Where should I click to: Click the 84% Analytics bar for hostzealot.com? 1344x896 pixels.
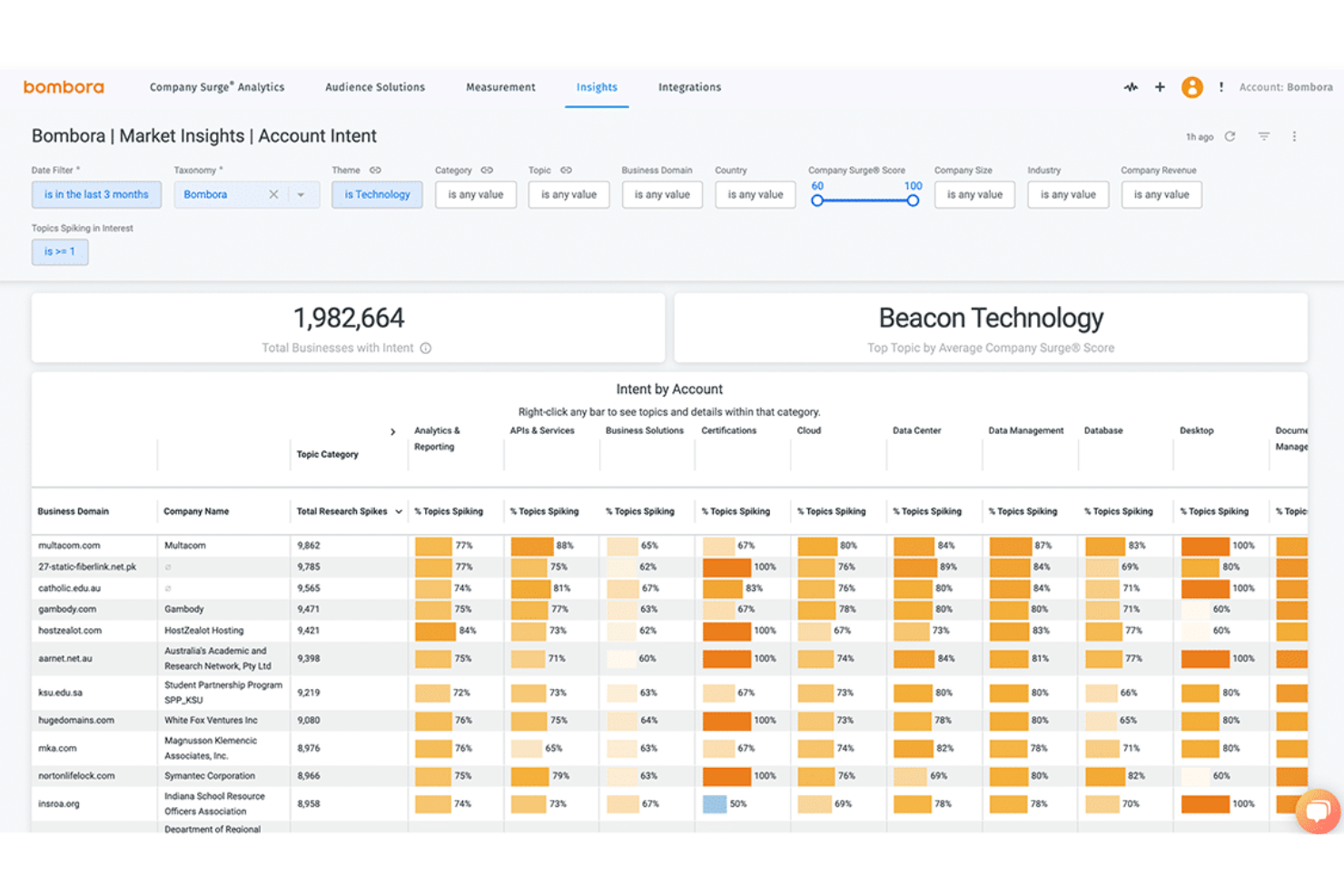click(435, 631)
